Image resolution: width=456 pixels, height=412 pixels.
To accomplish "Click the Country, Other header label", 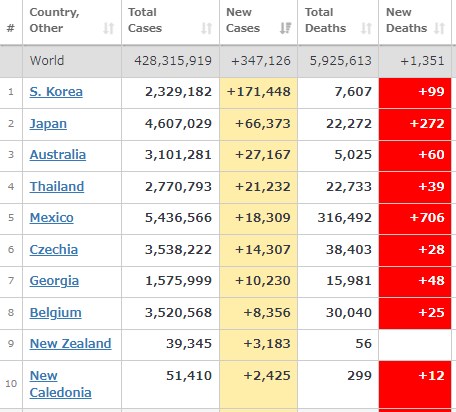I will [x=55, y=20].
